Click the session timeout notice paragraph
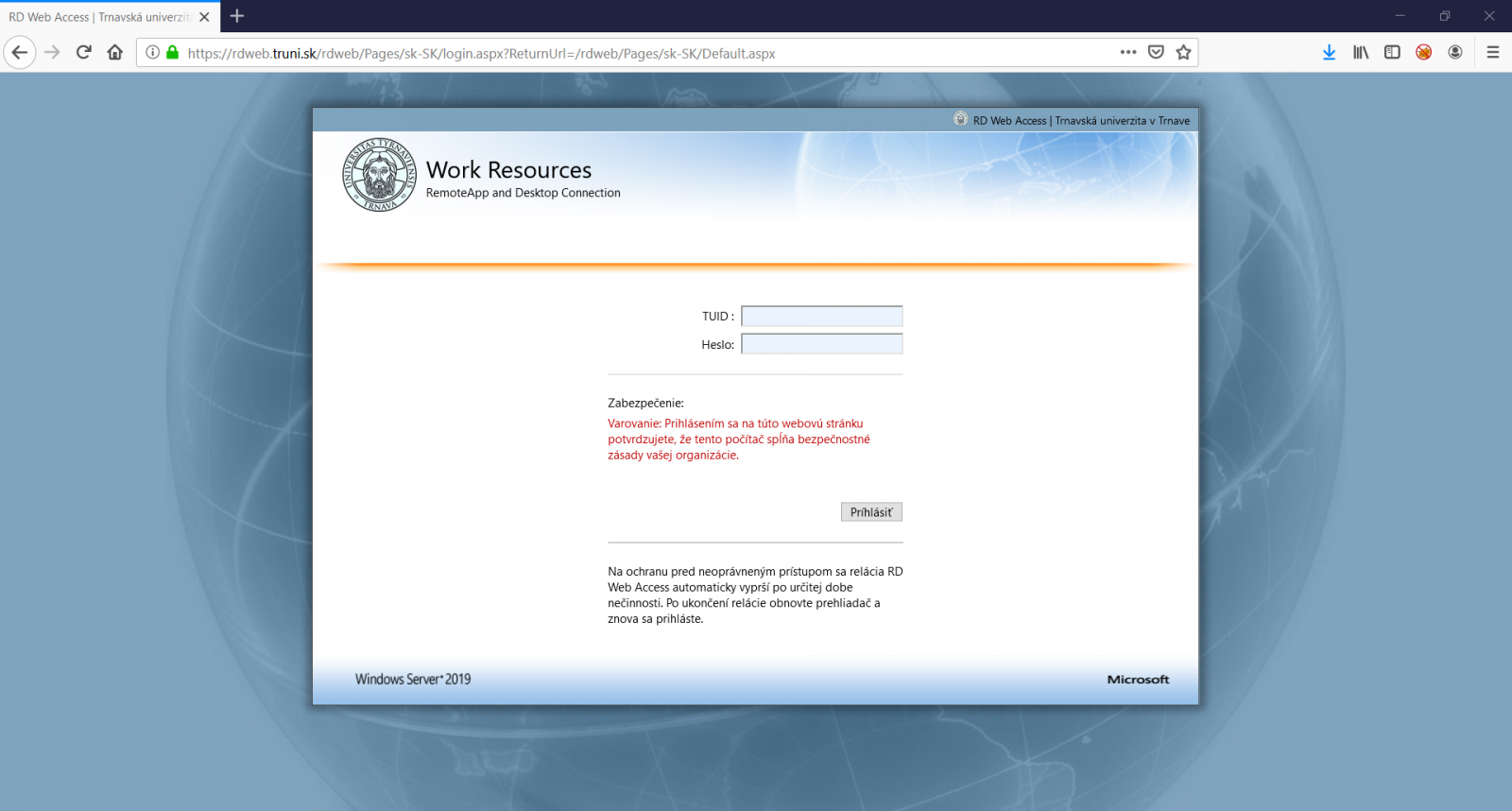1512x811 pixels. tap(755, 595)
